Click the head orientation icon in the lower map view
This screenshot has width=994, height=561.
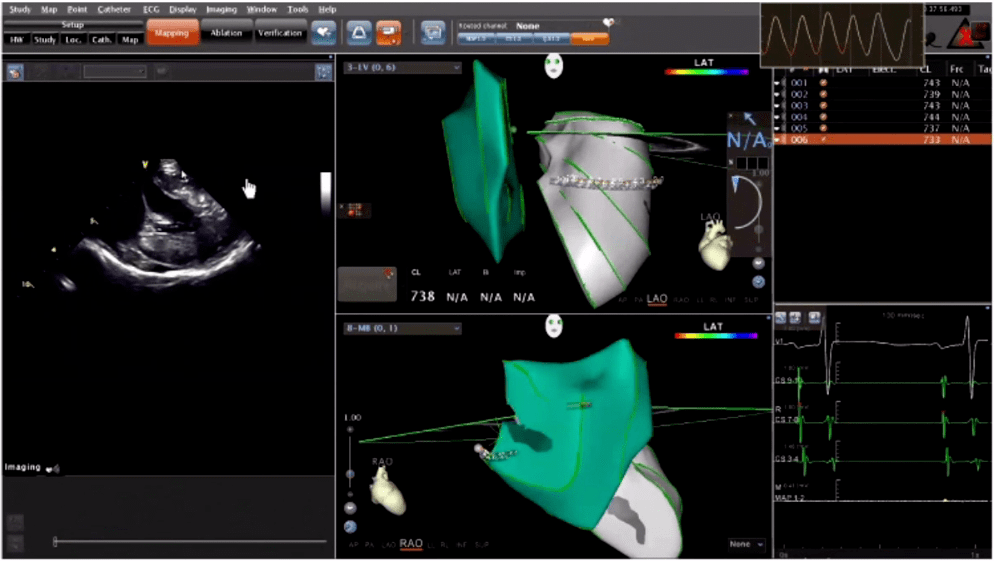[x=552, y=327]
